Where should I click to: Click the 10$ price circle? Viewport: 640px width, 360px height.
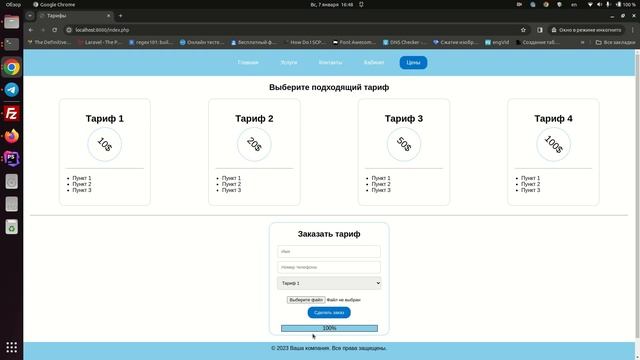click(104, 144)
